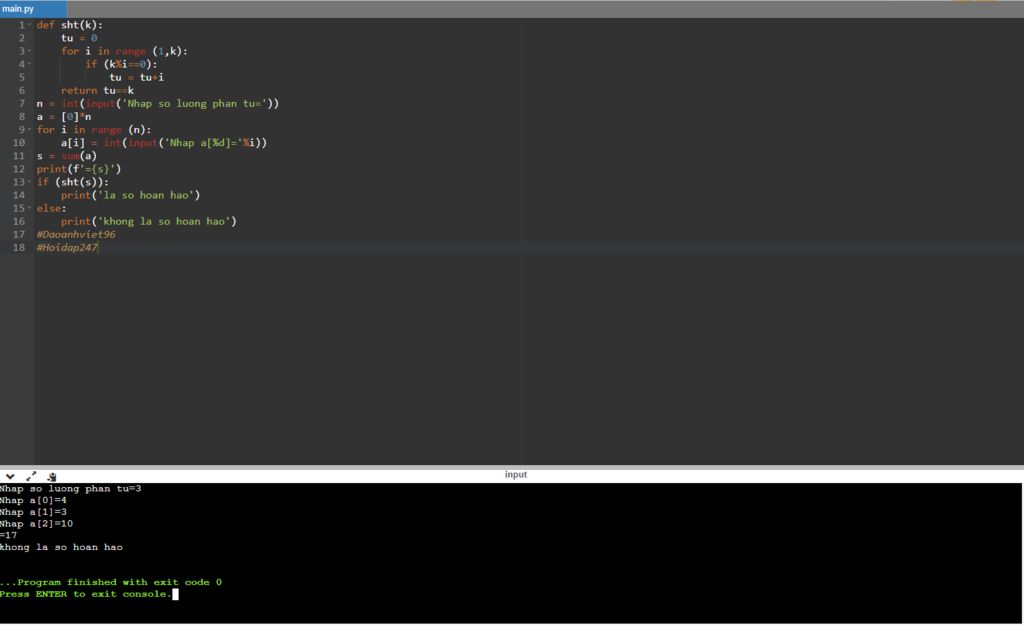
Task: Fold the if (sht(s)) block at line 13
Action: (29, 182)
